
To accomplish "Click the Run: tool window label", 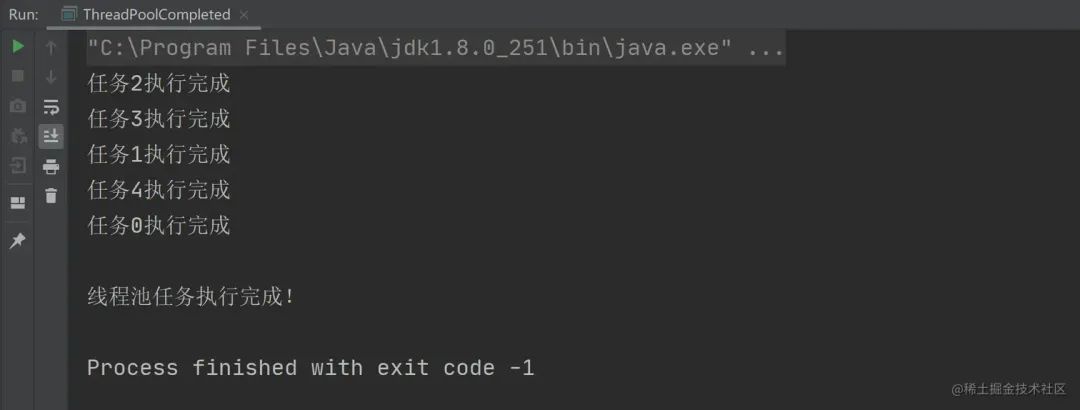I will click(x=23, y=14).
